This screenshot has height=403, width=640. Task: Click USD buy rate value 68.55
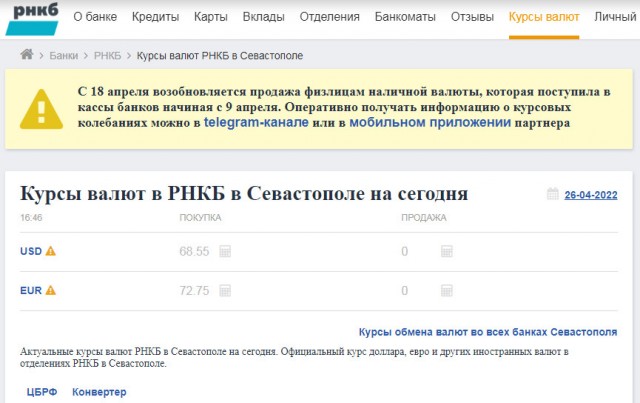pos(194,251)
